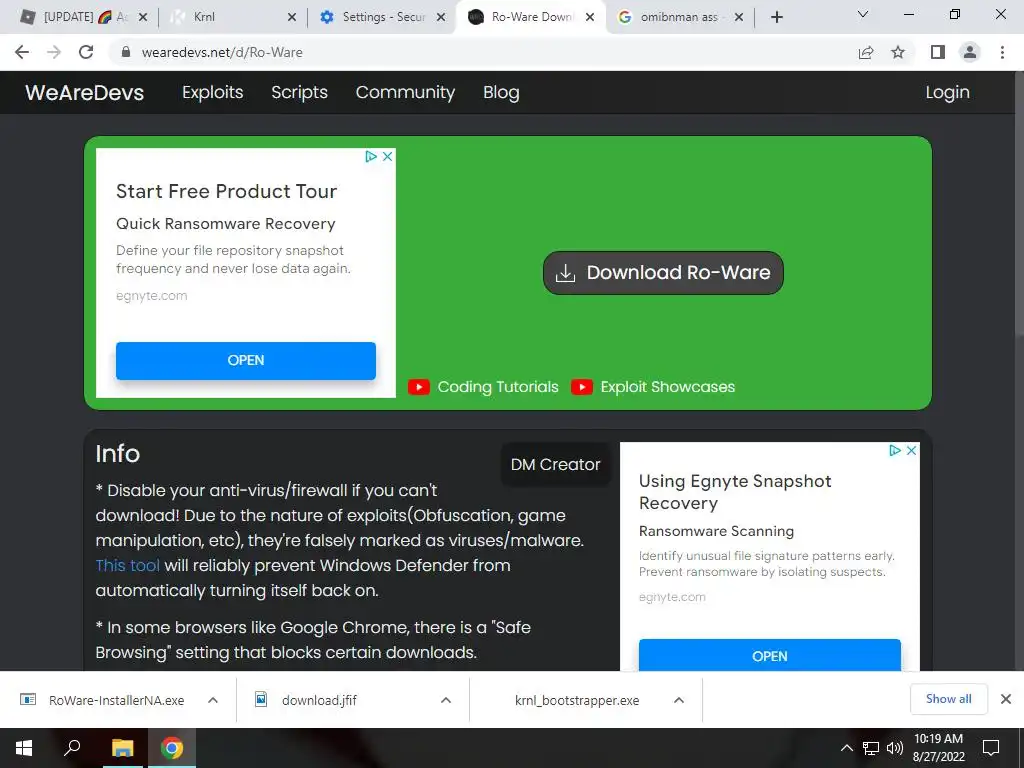
Task: Reload the Ro-Ware page
Action: 86,52
